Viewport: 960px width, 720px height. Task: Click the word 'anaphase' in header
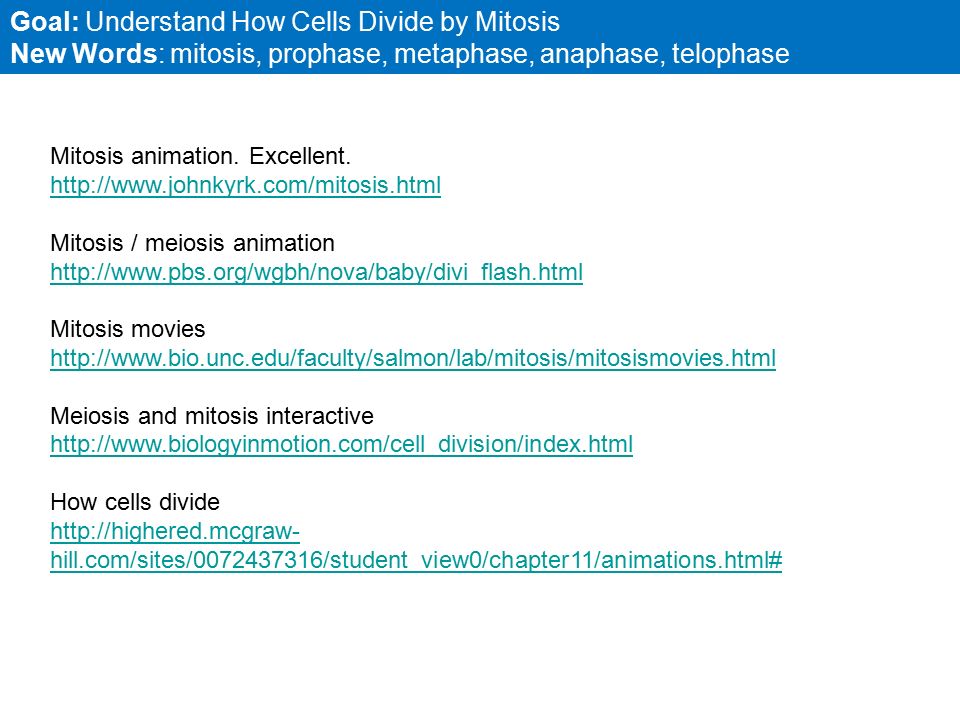tap(602, 55)
